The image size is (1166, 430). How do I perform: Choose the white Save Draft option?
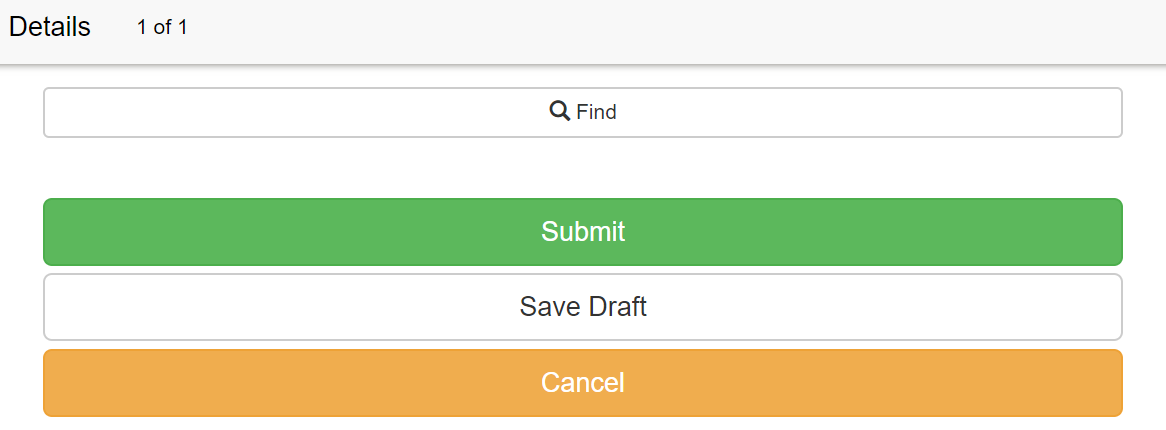point(582,307)
